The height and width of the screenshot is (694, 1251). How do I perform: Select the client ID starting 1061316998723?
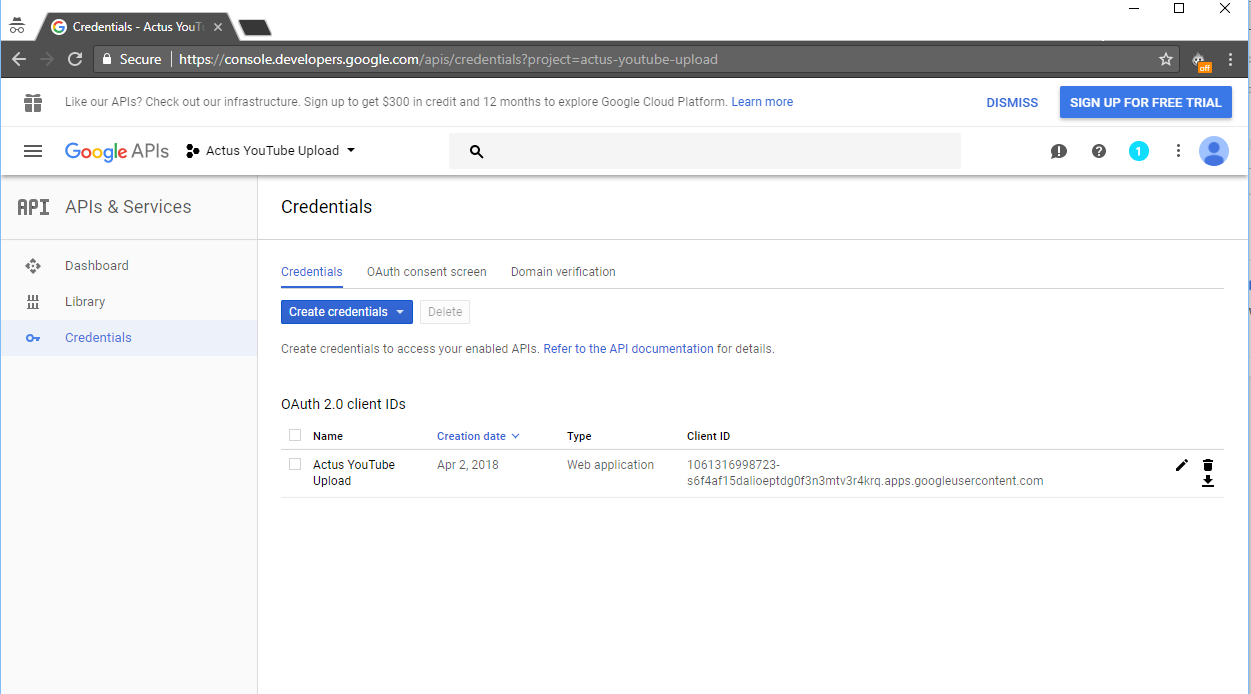[x=865, y=473]
